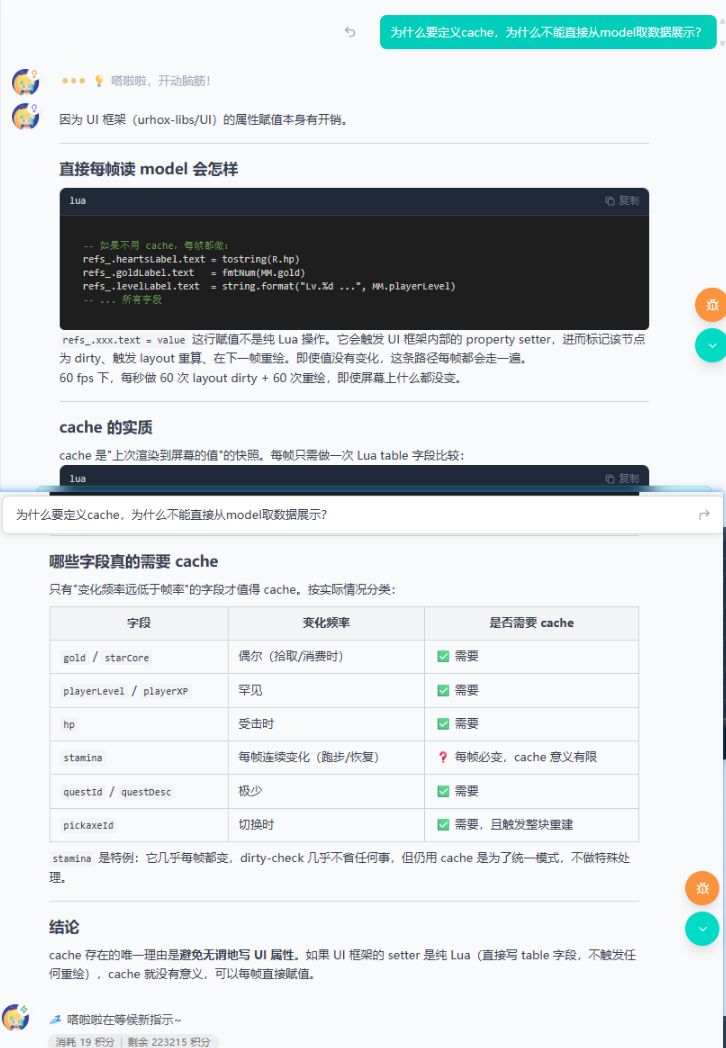Click the 结论 heading
Screen dimensions: 726x1048
[64, 927]
